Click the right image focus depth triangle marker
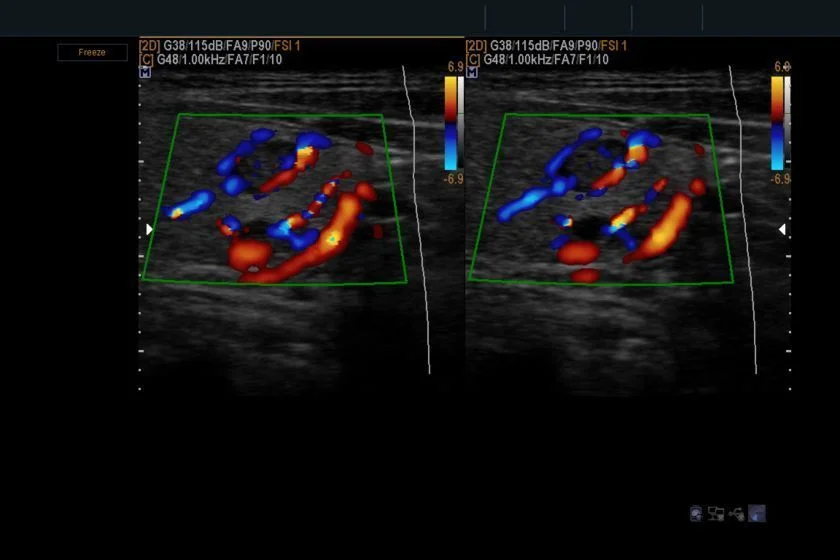 pyautogui.click(x=782, y=229)
